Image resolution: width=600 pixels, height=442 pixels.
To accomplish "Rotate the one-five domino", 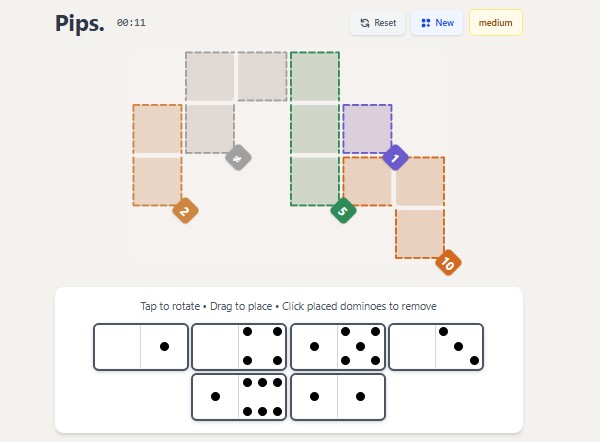I will pyautogui.click(x=337, y=347).
